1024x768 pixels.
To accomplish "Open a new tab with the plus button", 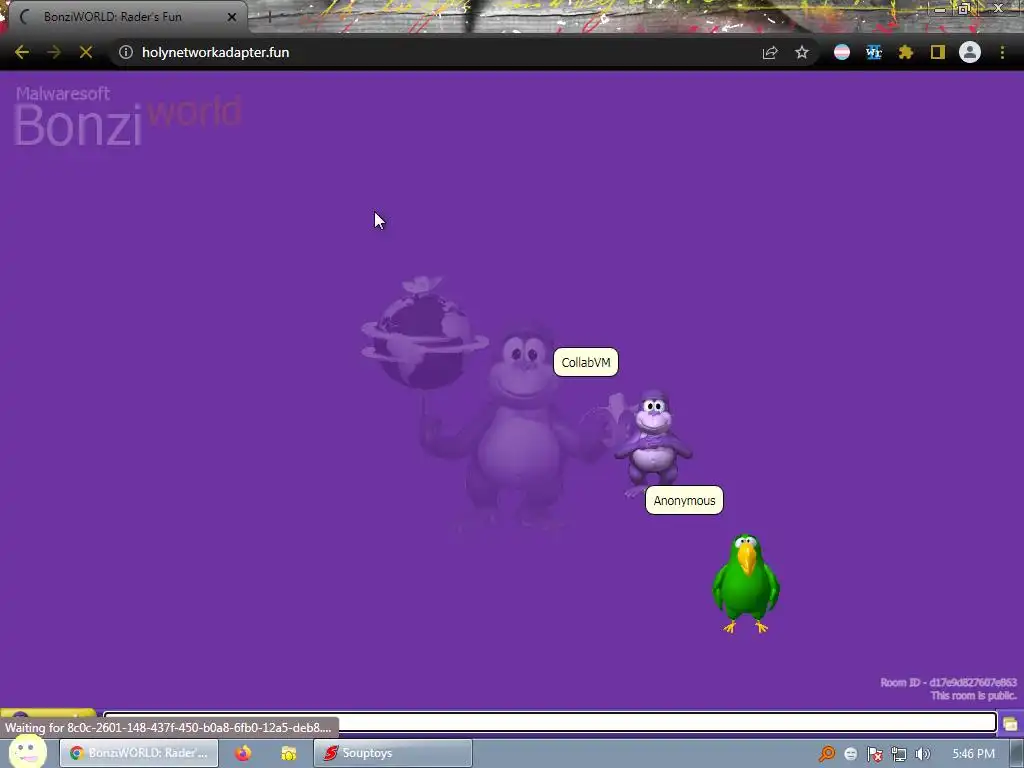I will click(x=269, y=17).
